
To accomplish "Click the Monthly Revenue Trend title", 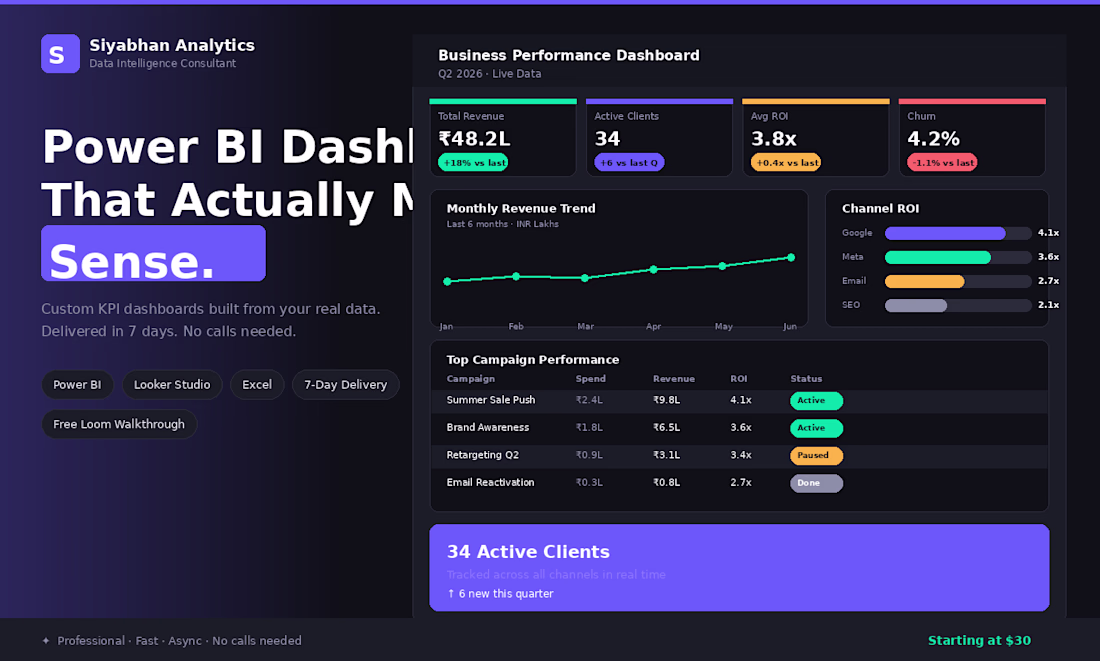I will [x=521, y=208].
